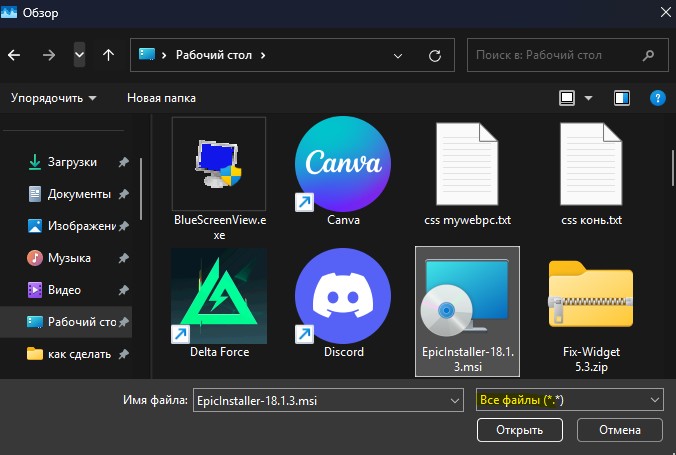Click the file list vertical scrollbar
Screen dimensions: 676x455
click(x=673, y=168)
